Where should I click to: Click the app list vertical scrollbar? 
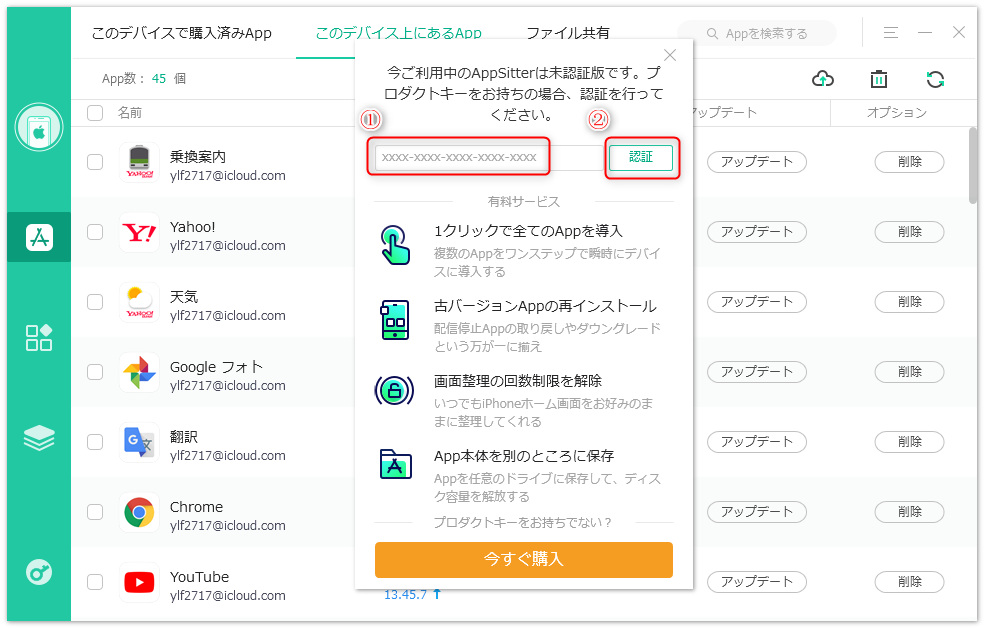[x=973, y=166]
